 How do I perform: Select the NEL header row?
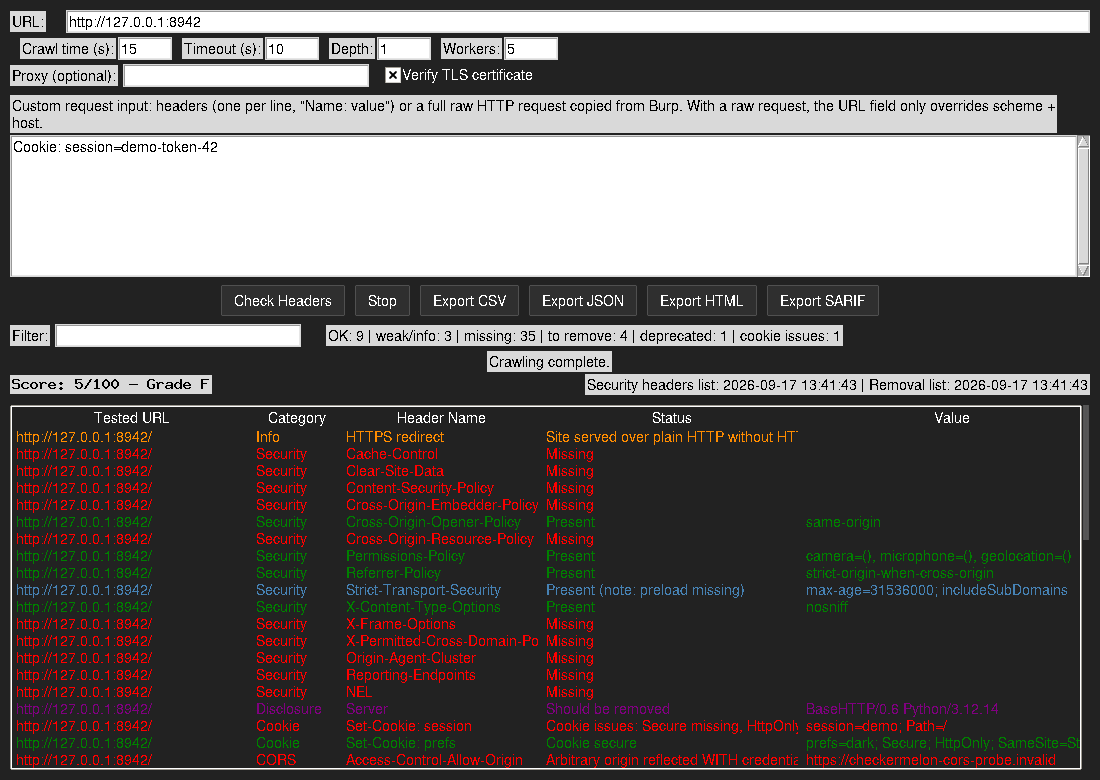coord(546,692)
